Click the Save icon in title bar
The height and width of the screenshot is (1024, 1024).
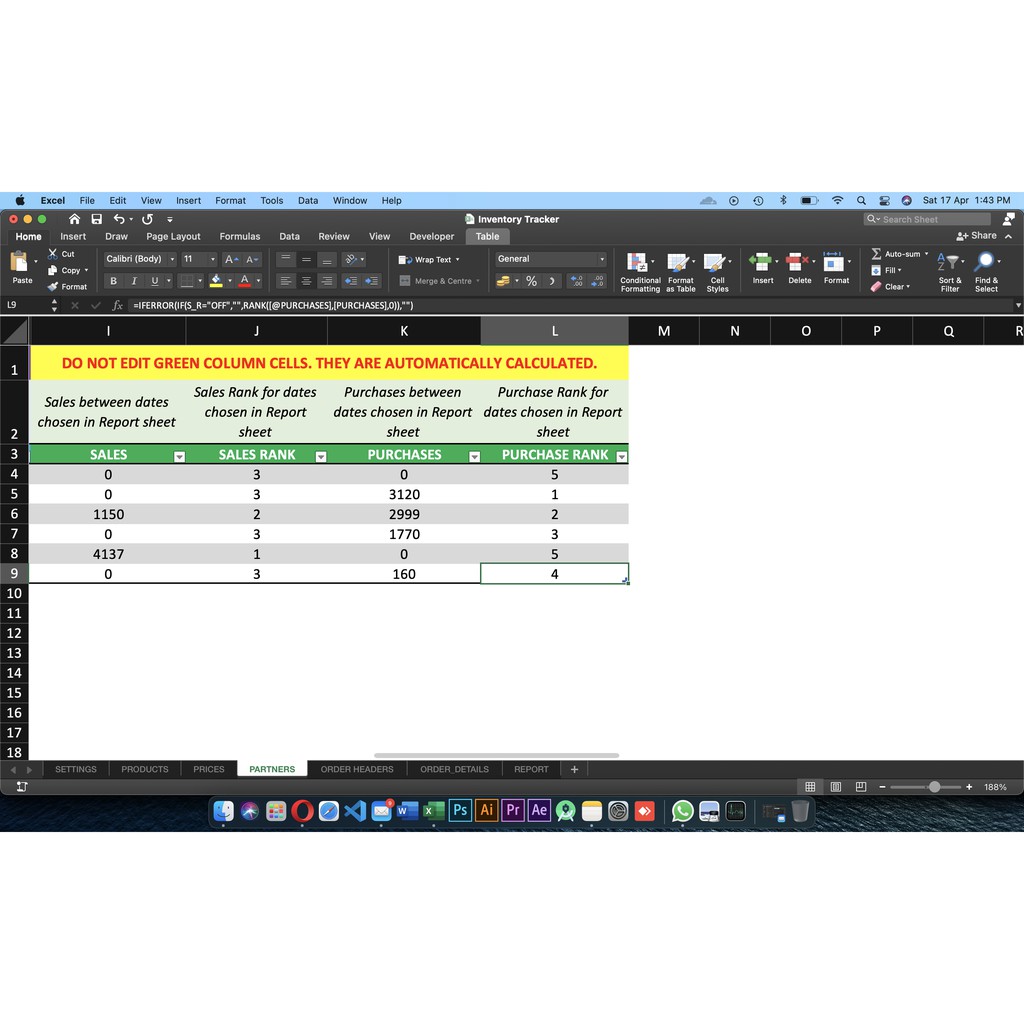[x=97, y=219]
